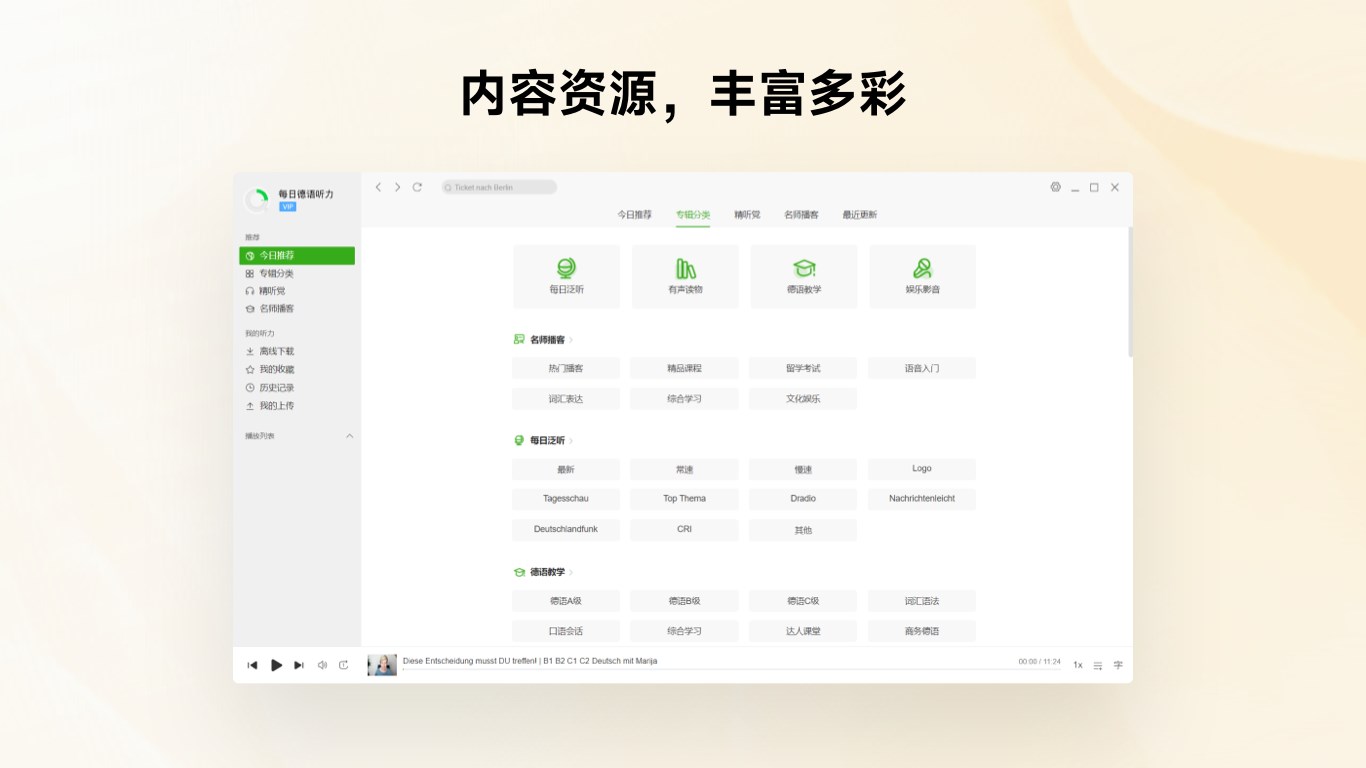The width and height of the screenshot is (1366, 768).
Task: Click the playing track thumbnail
Action: 382,665
